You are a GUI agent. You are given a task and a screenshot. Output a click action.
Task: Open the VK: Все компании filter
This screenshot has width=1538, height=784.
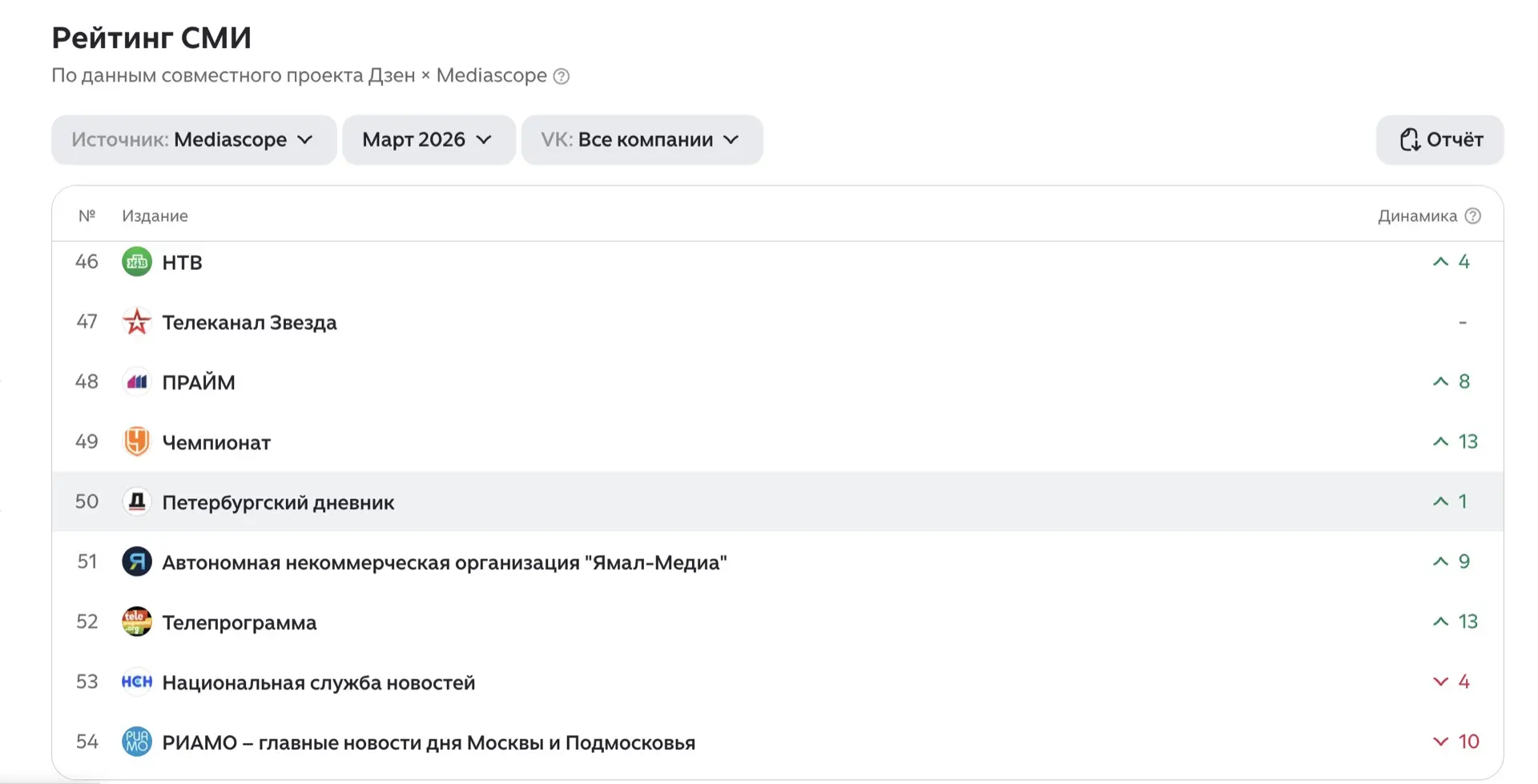[641, 140]
